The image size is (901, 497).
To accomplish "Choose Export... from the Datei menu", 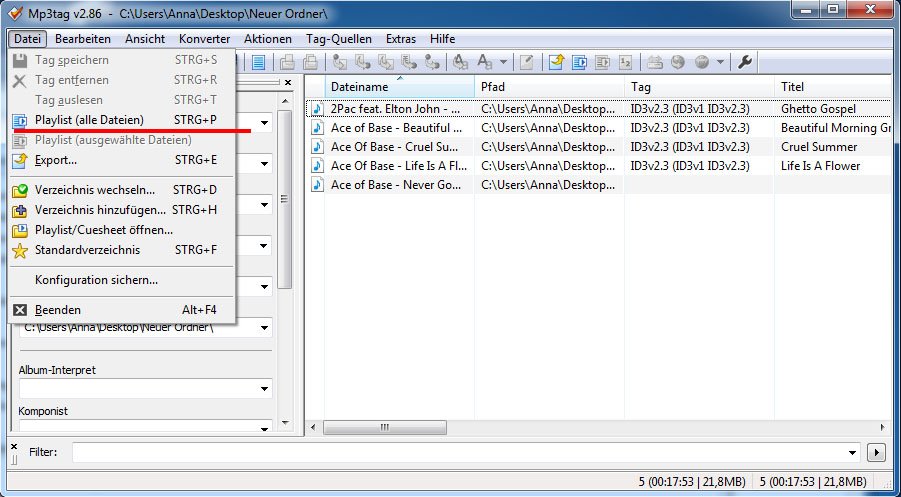I will coord(55,160).
